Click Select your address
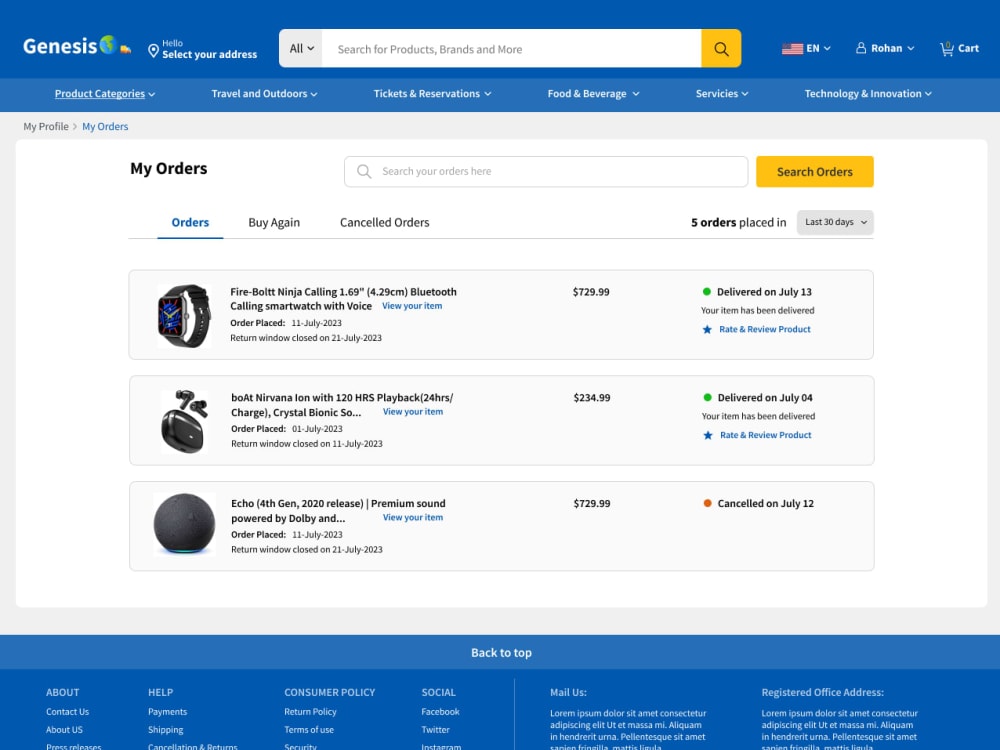This screenshot has height=750, width=1000. pos(209,55)
